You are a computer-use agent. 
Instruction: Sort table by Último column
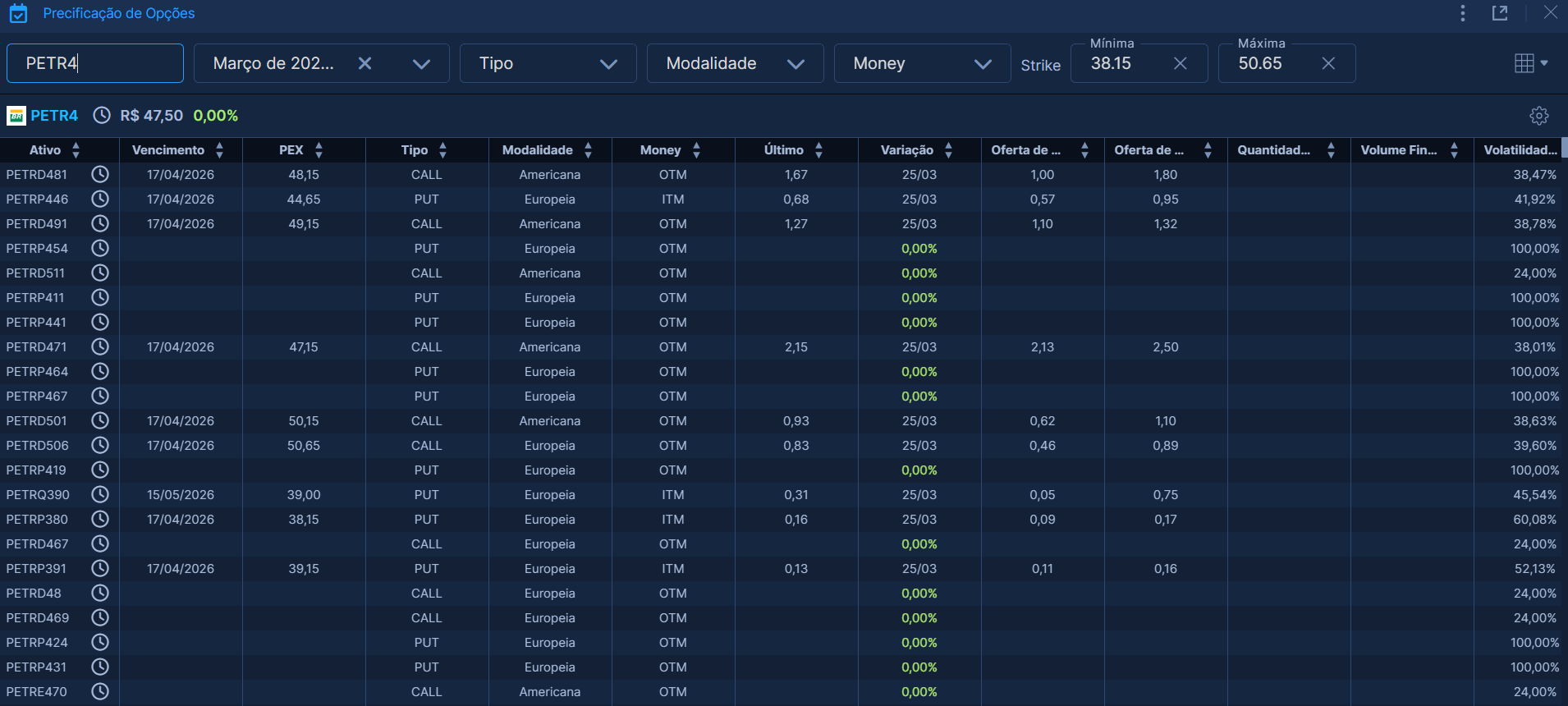(818, 150)
